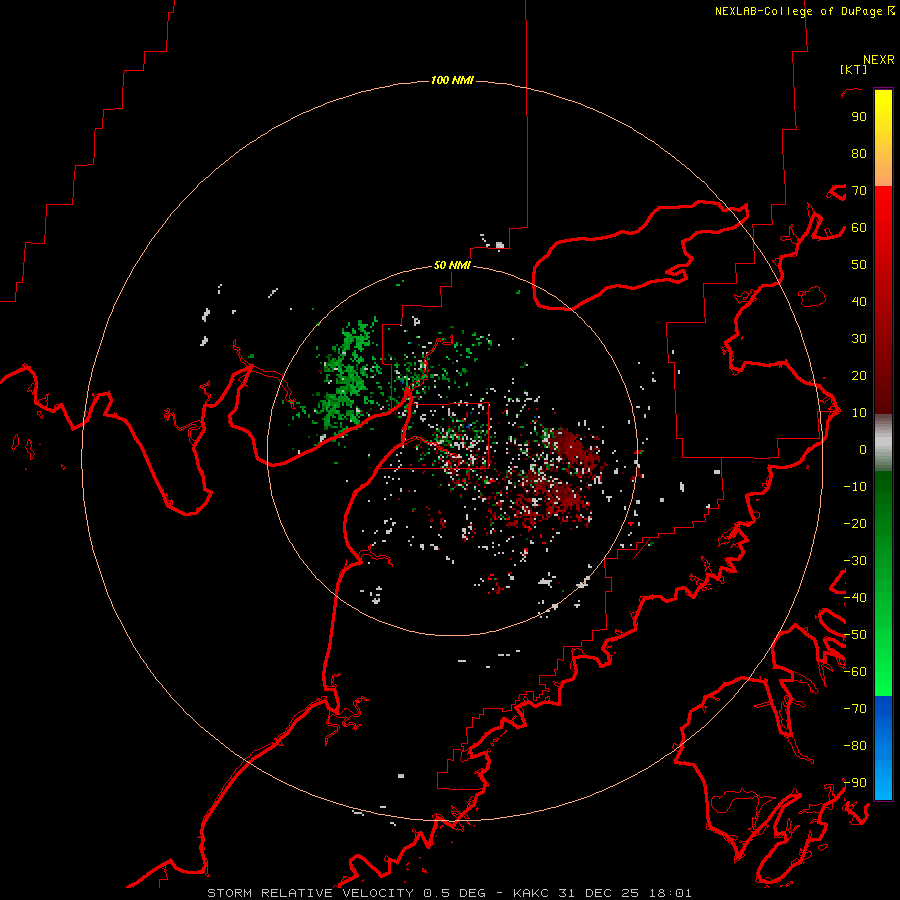Select the -20 kt value on the scale

coord(855,523)
